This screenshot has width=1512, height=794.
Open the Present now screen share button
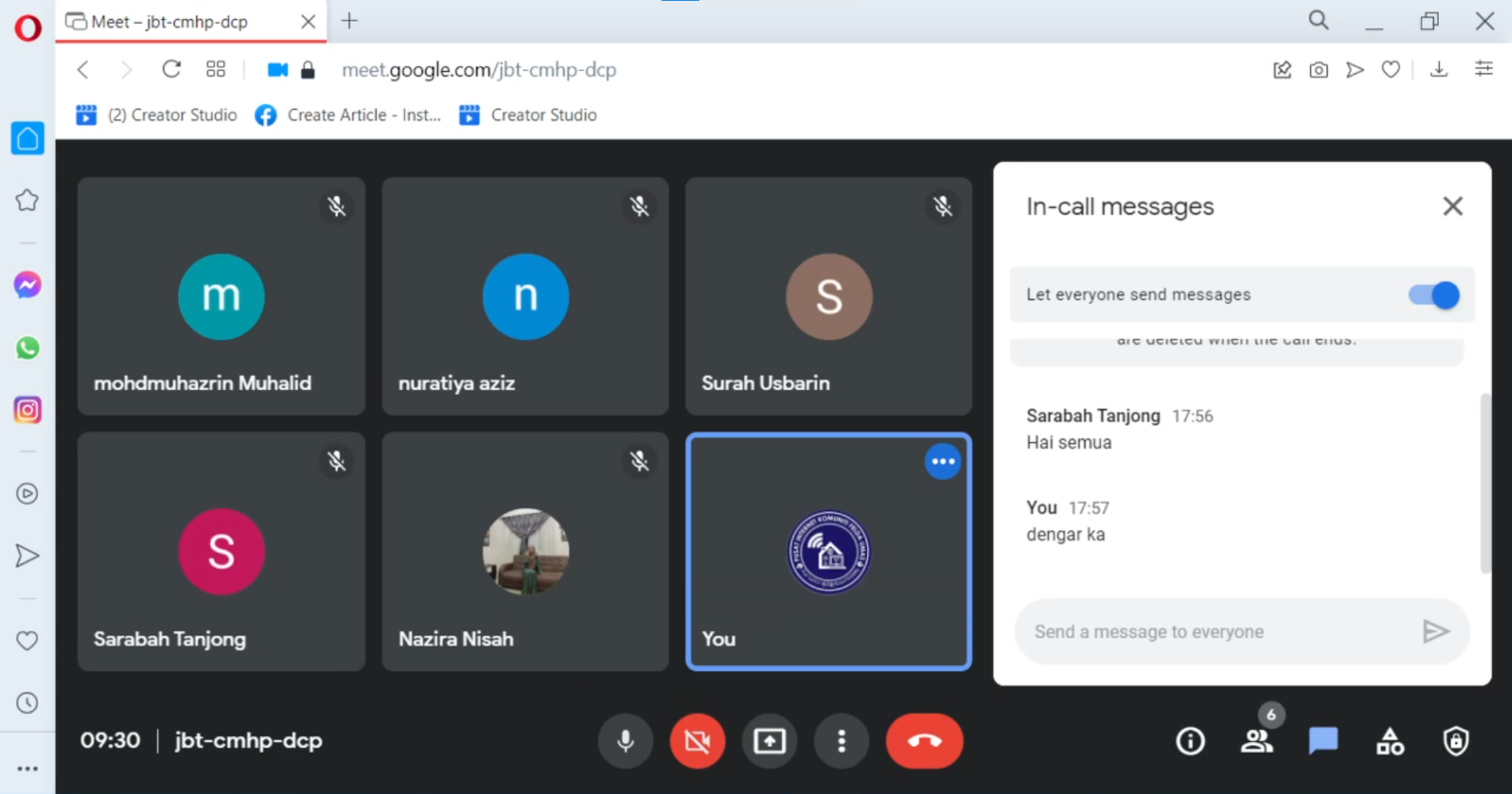click(769, 740)
